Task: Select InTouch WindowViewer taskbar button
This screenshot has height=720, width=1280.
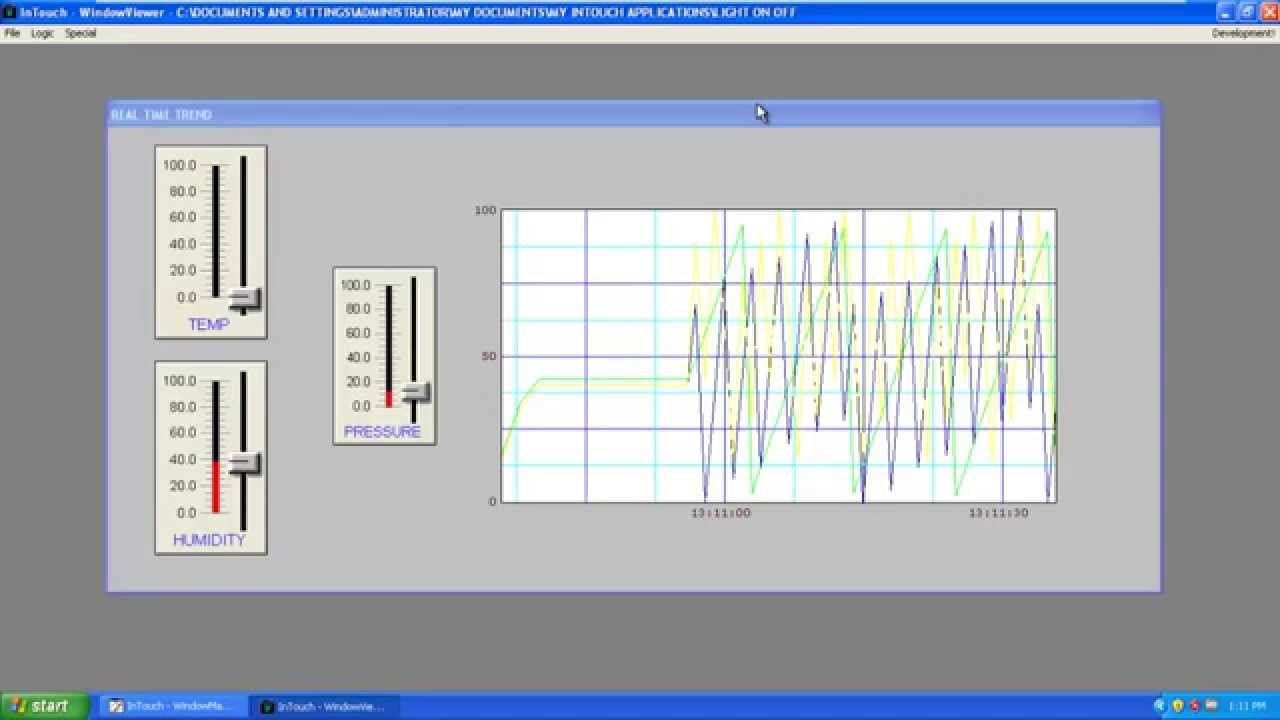Action: coord(323,706)
